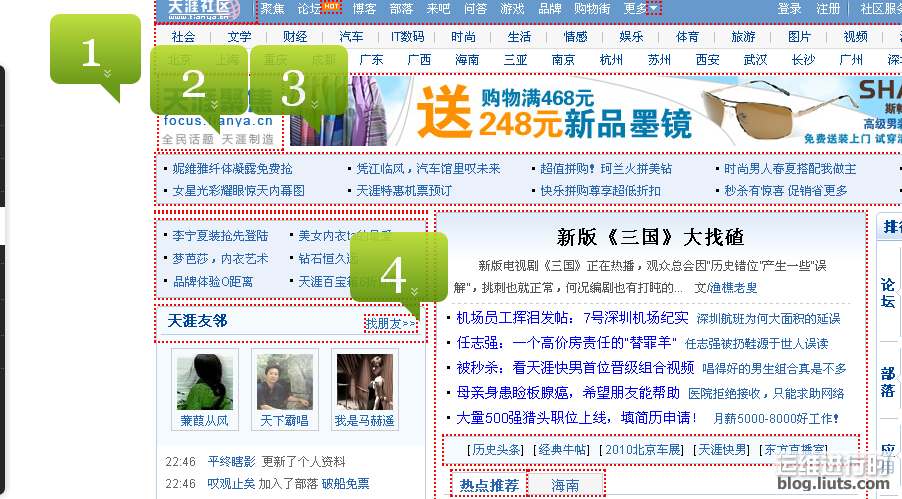Open 蒹葭从风's avatar photo
This screenshot has width=902, height=499.
click(x=204, y=381)
